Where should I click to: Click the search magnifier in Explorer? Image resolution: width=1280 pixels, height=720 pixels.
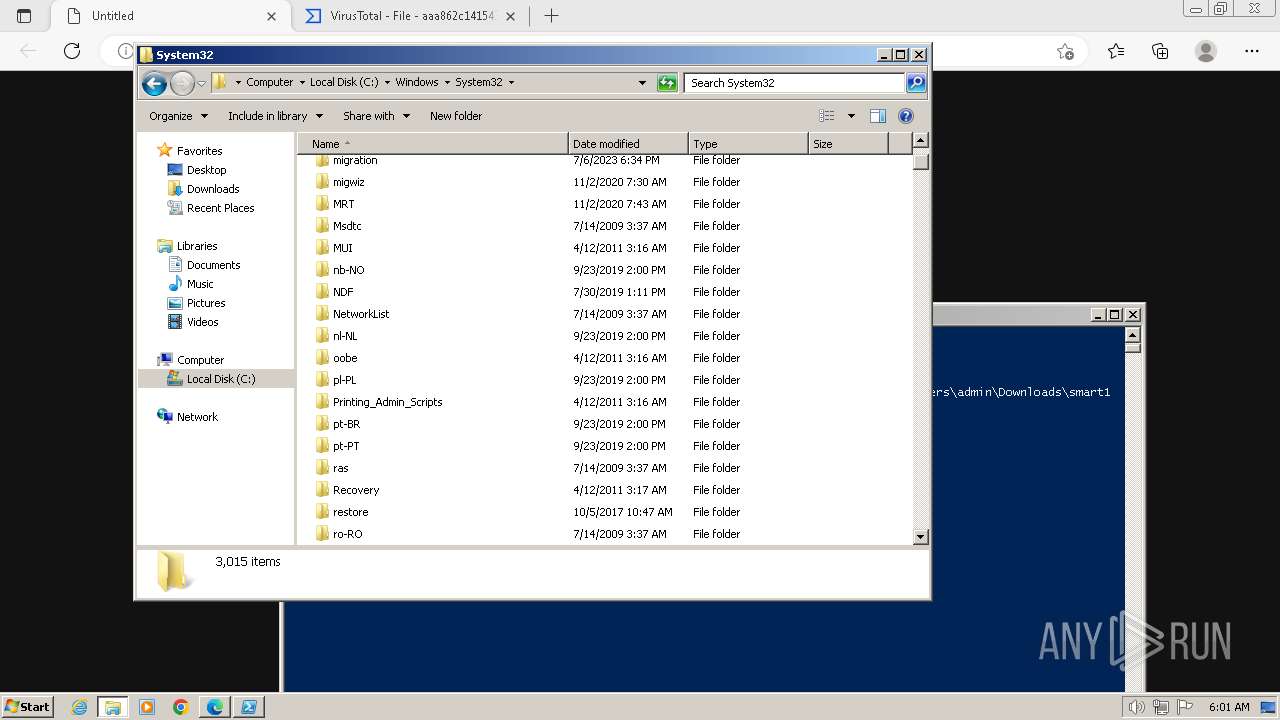tap(916, 83)
